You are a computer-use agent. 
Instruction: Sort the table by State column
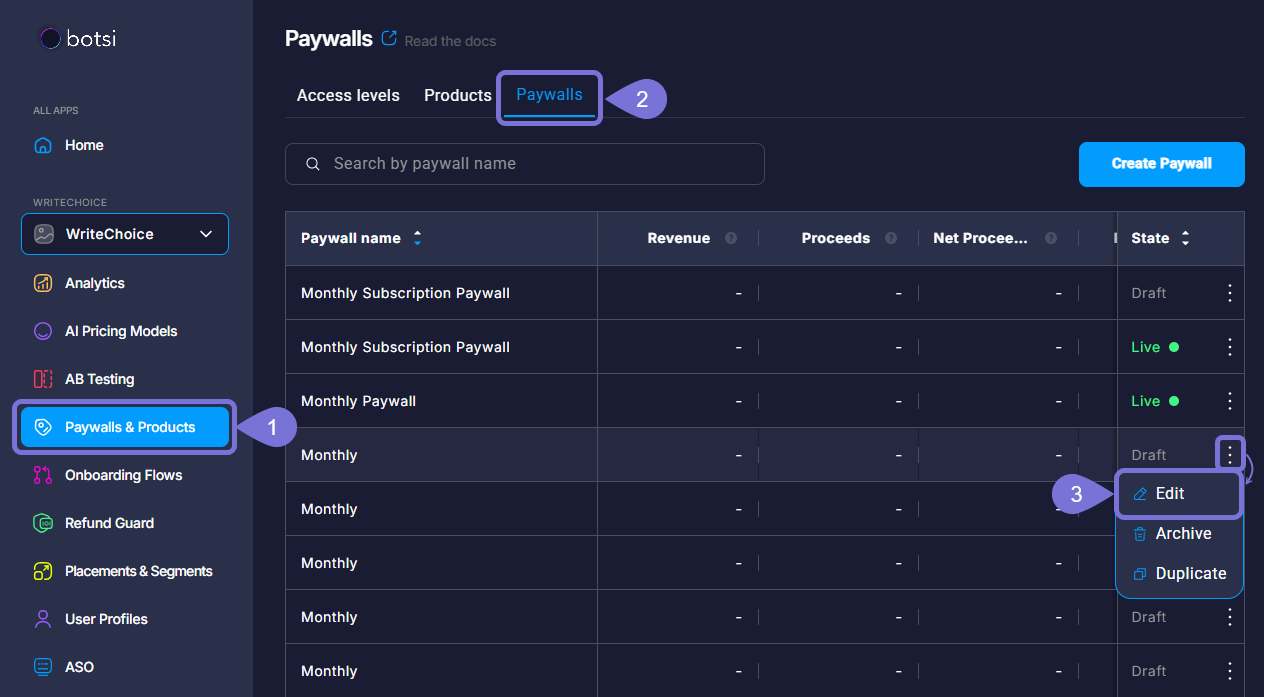pyautogui.click(x=1184, y=238)
